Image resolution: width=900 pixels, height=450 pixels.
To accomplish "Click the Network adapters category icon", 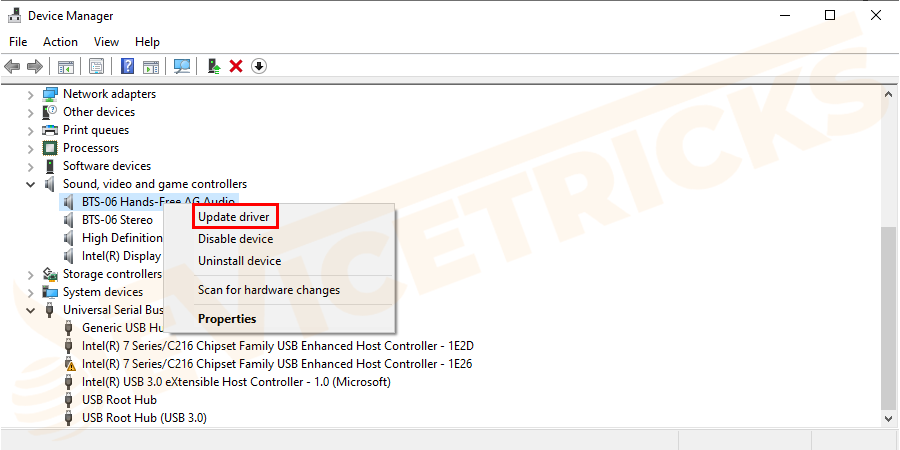I will (x=51, y=94).
